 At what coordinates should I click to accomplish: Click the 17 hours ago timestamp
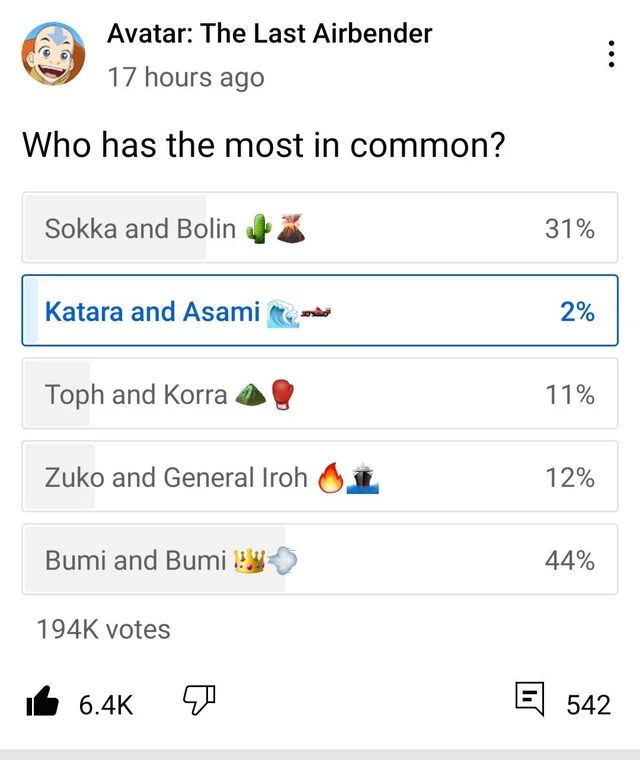(x=186, y=78)
